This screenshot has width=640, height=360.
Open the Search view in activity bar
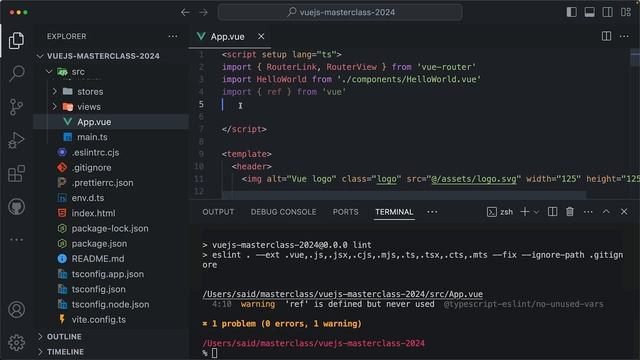tap(16, 73)
